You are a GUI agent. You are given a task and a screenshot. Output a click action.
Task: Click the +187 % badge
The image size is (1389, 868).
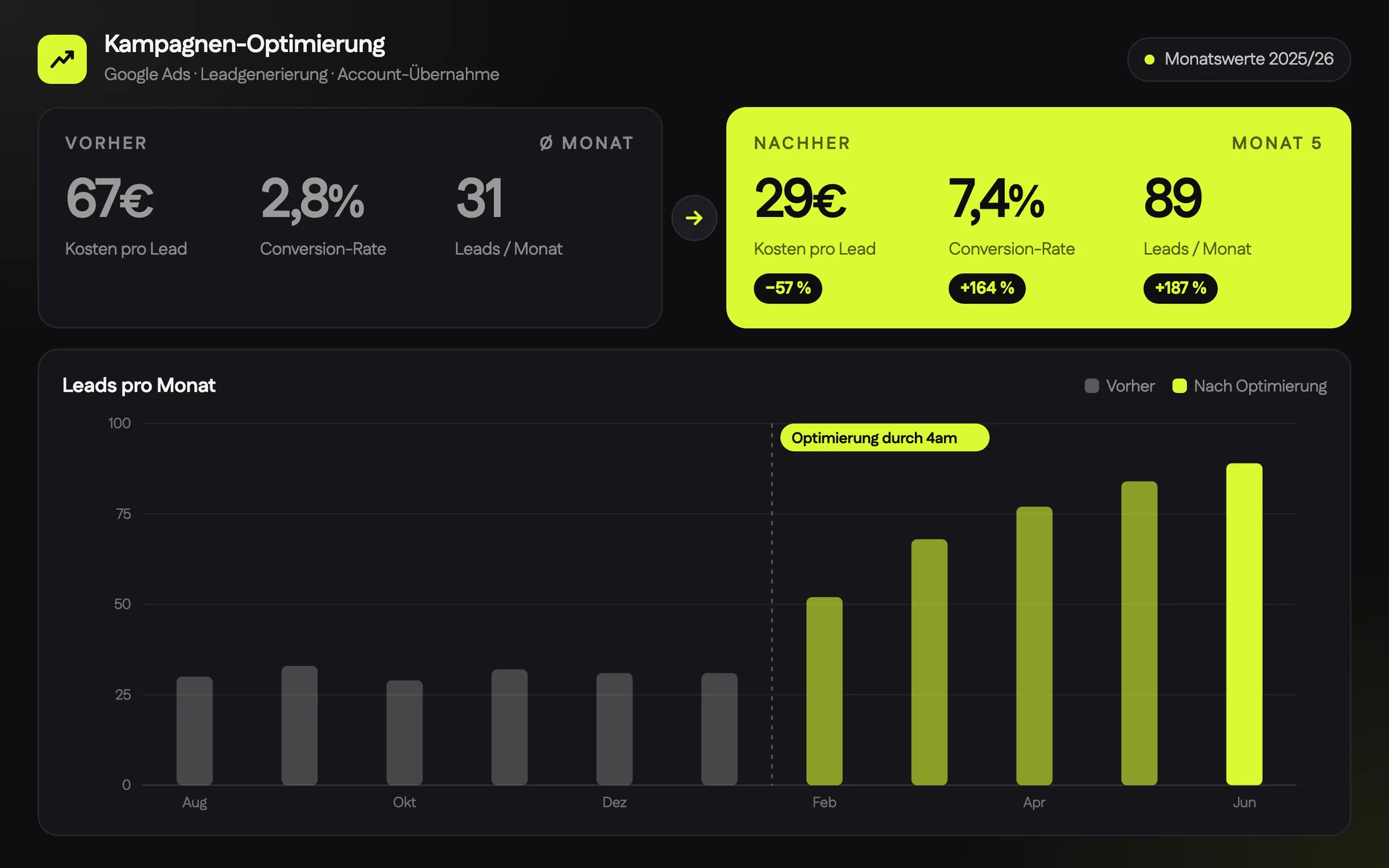[1180, 288]
